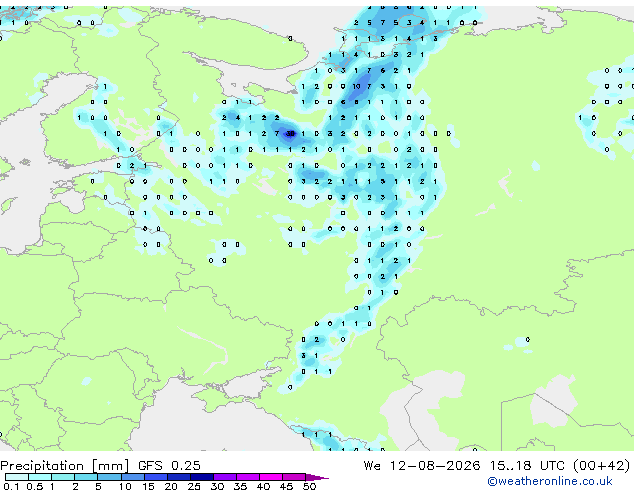Image resolution: width=634 pixels, height=490 pixels.
Task: Click the date text 'We 12-08-2026'
Action: coord(422,466)
